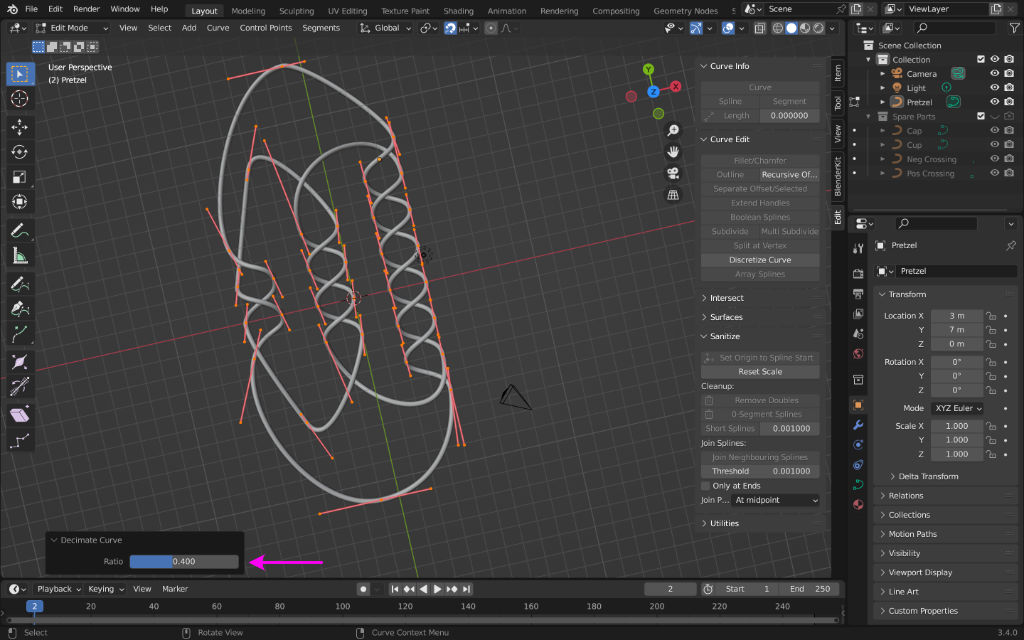Viewport: 1024px width, 640px height.
Task: Click the Location X field
Action: [x=957, y=316]
